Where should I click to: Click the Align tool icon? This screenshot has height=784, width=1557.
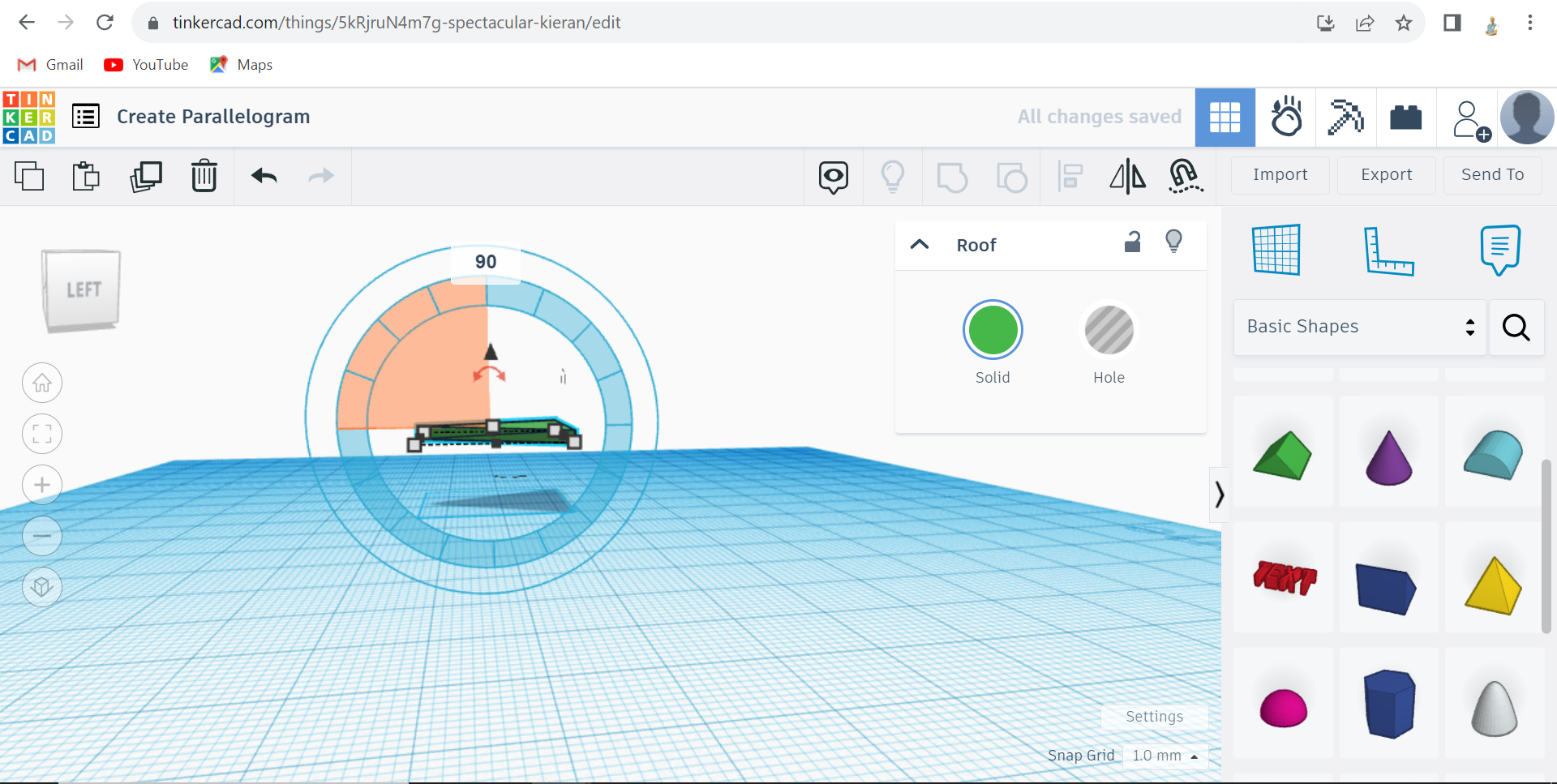pos(1070,176)
